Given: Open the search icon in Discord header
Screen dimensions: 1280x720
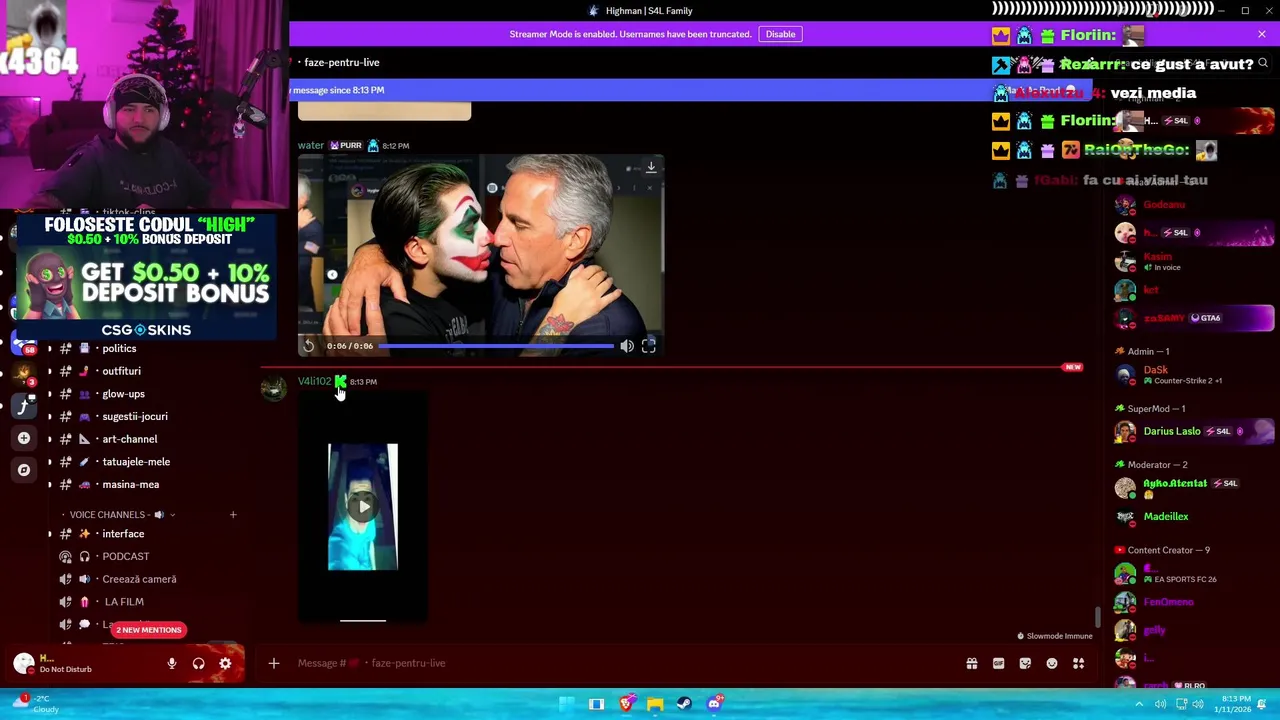Looking at the screenshot, I should point(1263,63).
